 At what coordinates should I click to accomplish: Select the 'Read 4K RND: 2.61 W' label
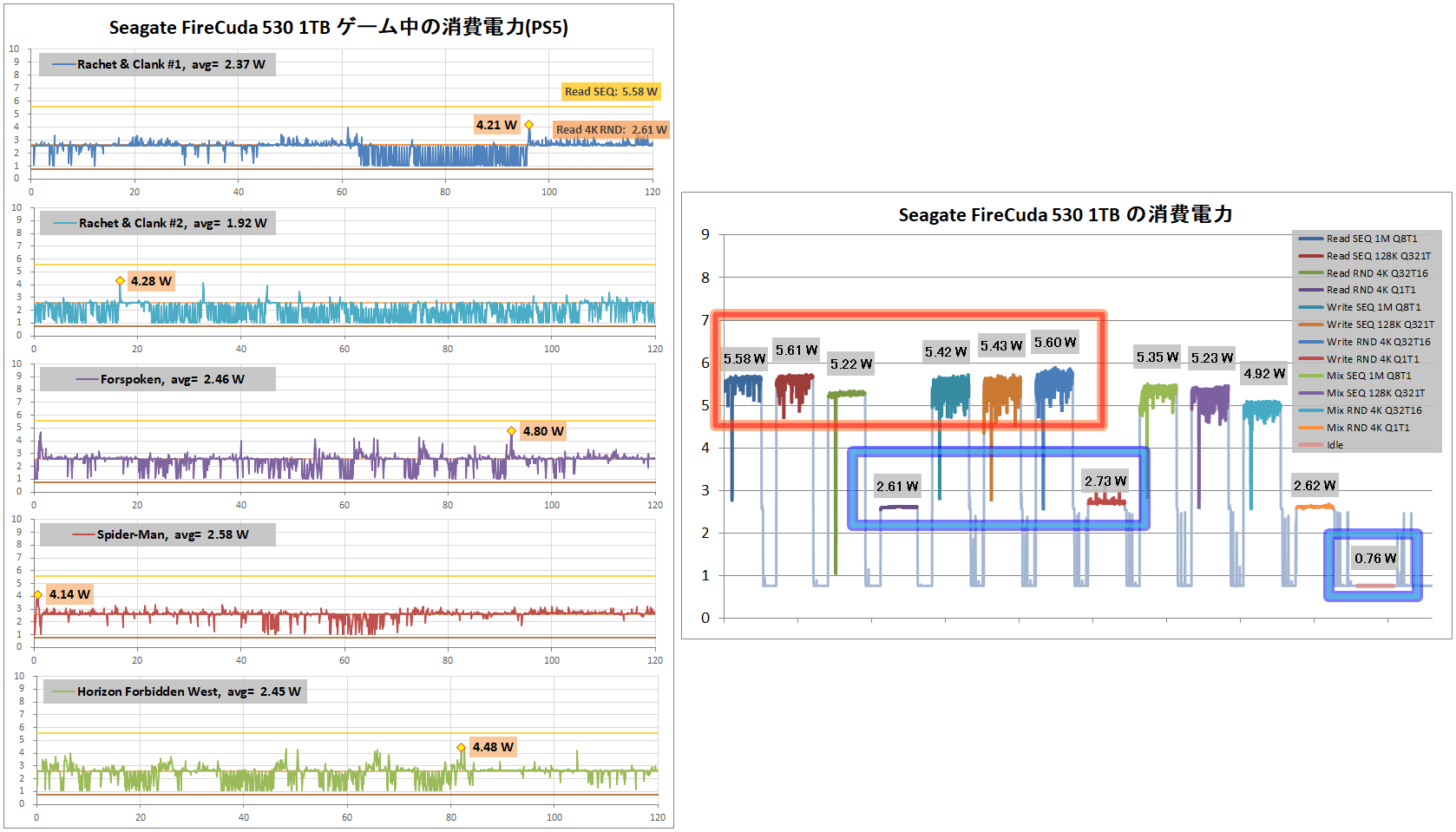611,130
